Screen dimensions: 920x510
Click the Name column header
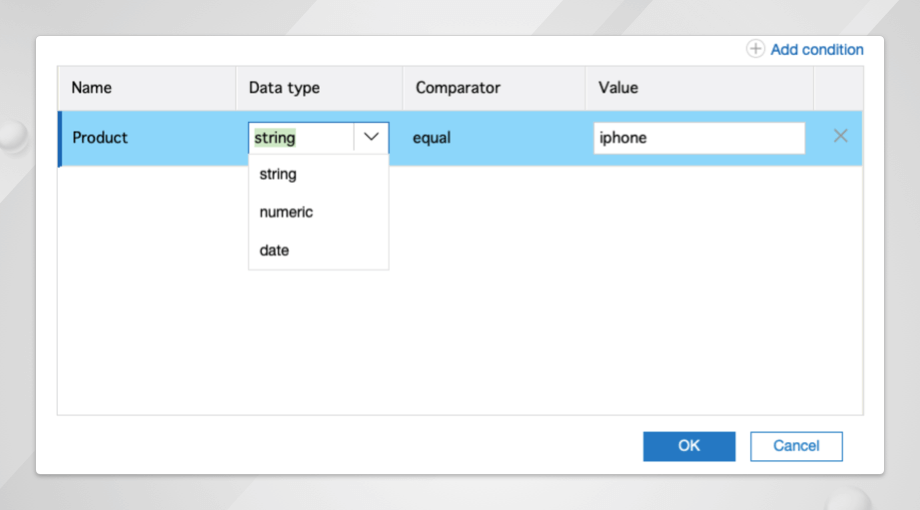[x=92, y=88]
